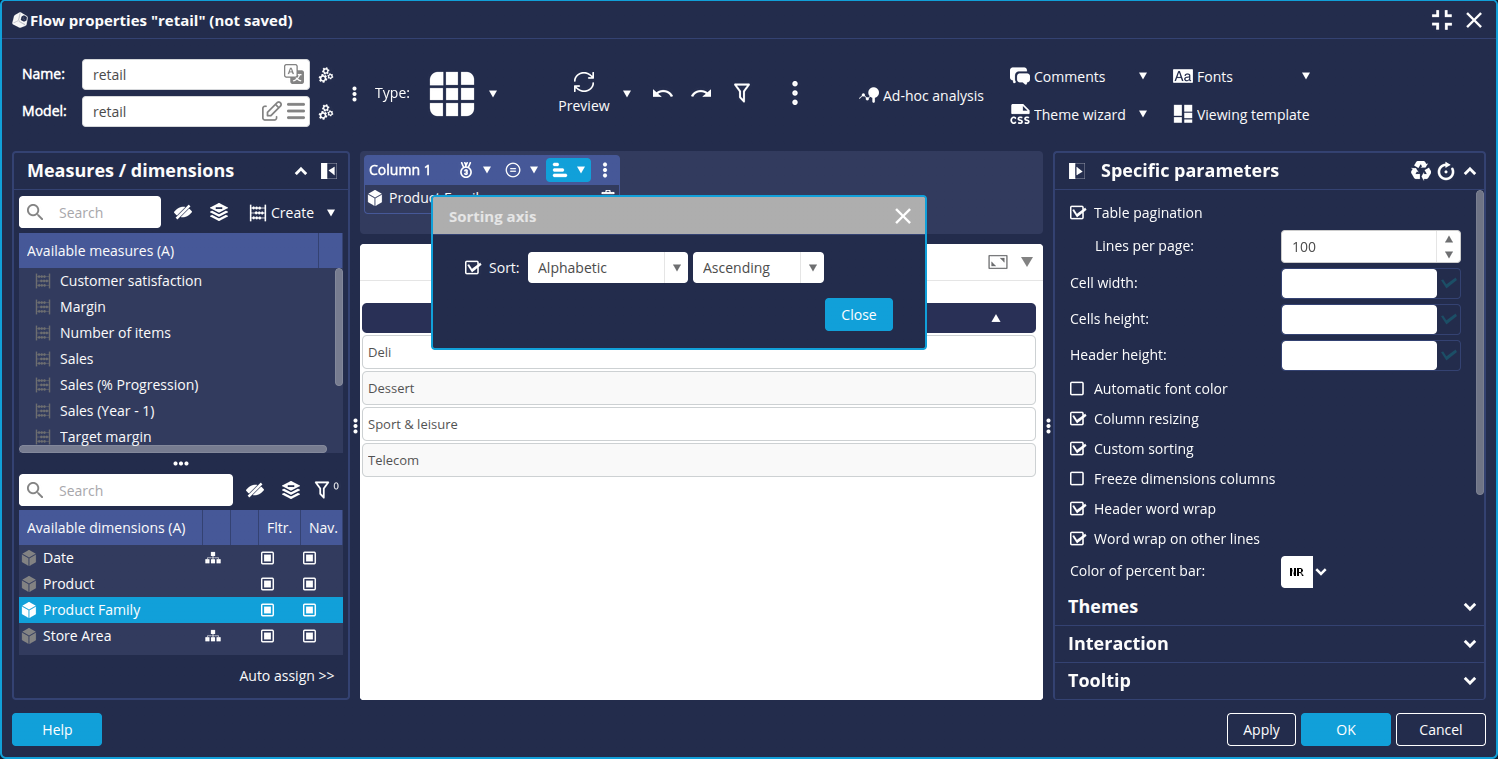1498x759 pixels.
Task: Open Theme wizard
Action: [x=1068, y=115]
